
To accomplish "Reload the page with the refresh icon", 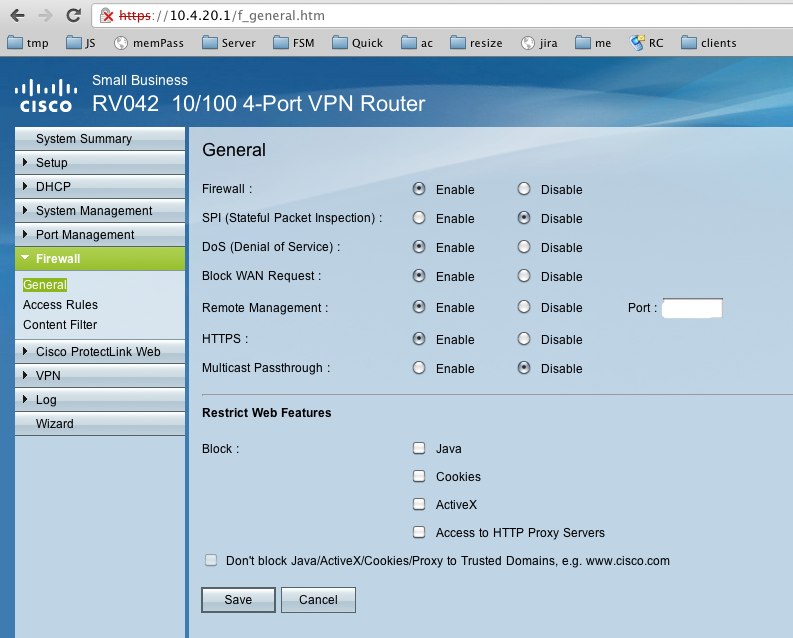I will click(x=74, y=15).
